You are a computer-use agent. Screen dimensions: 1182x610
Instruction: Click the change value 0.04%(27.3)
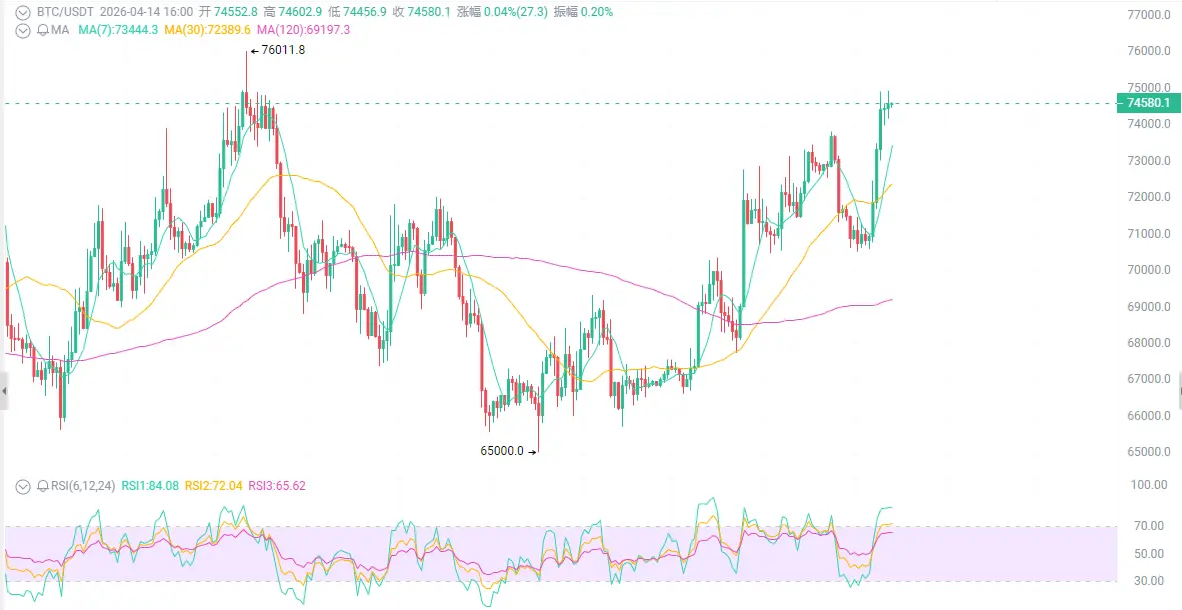(515, 12)
